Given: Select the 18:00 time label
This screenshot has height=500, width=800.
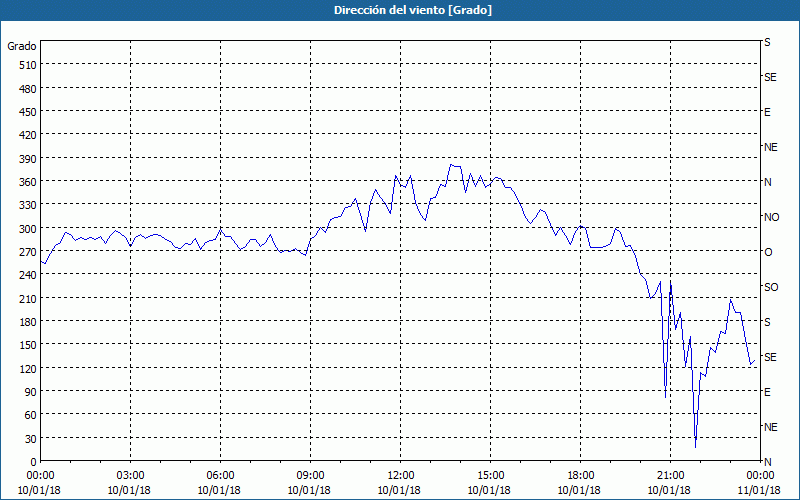Looking at the screenshot, I should pos(580,476).
